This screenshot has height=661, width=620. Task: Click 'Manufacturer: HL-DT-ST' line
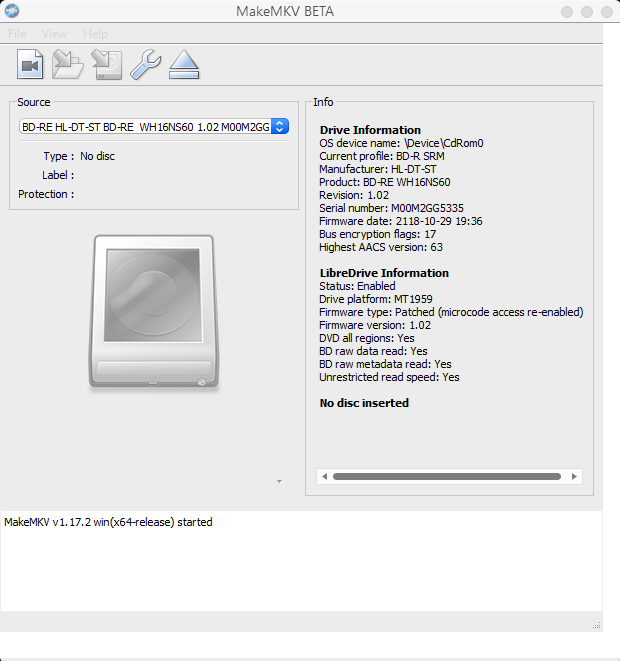pyautogui.click(x=378, y=169)
